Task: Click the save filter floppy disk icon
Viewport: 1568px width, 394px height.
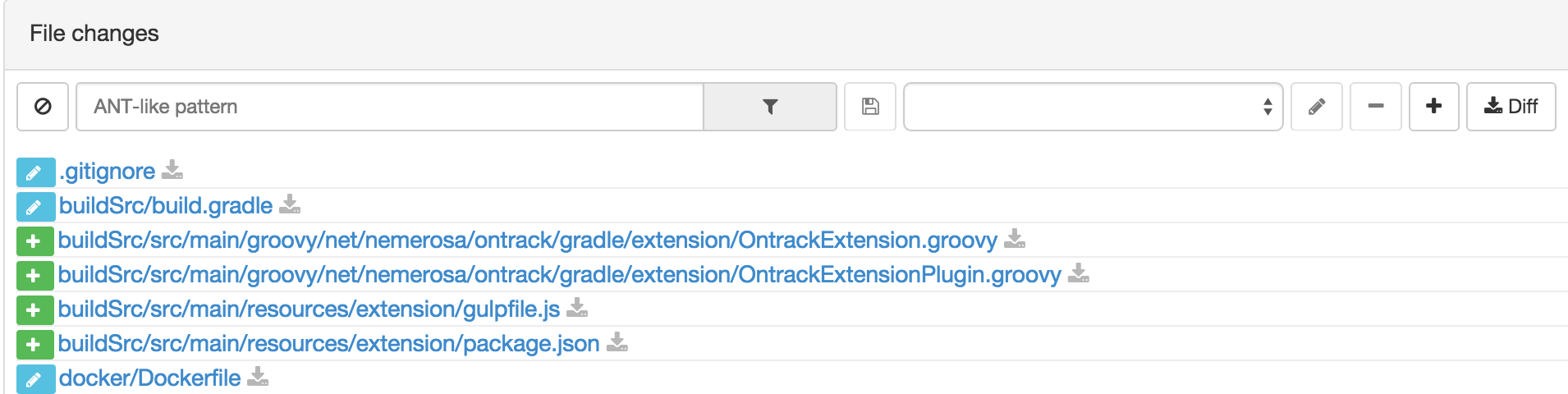Action: click(870, 107)
